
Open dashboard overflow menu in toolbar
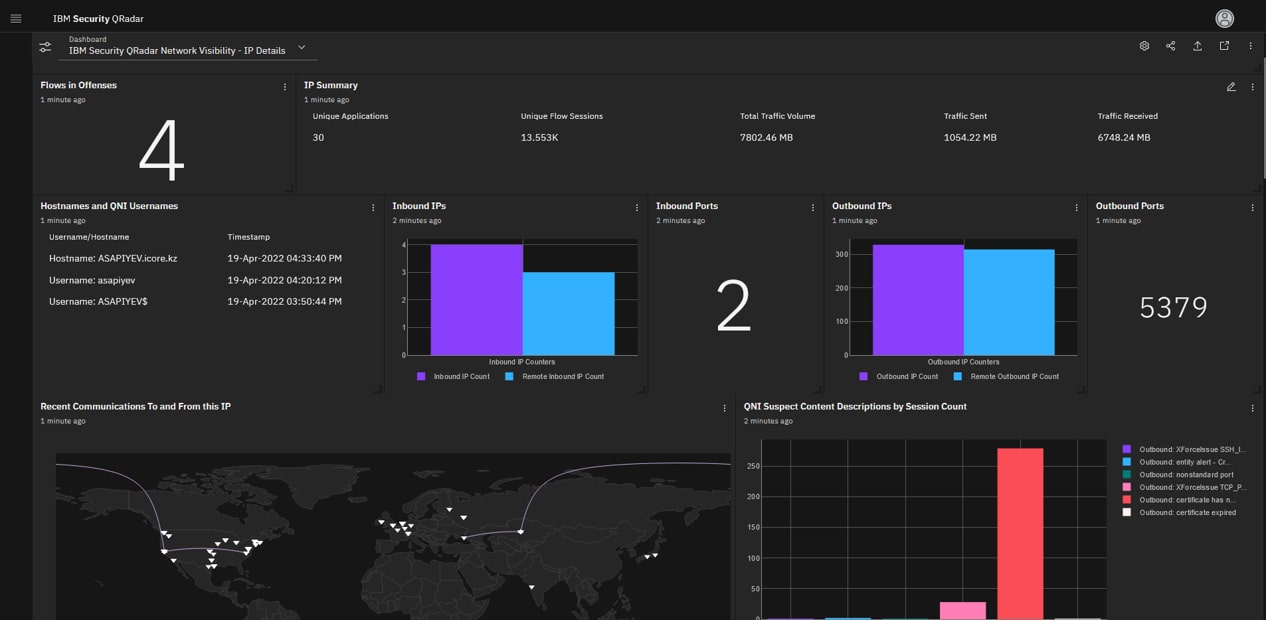(1250, 46)
